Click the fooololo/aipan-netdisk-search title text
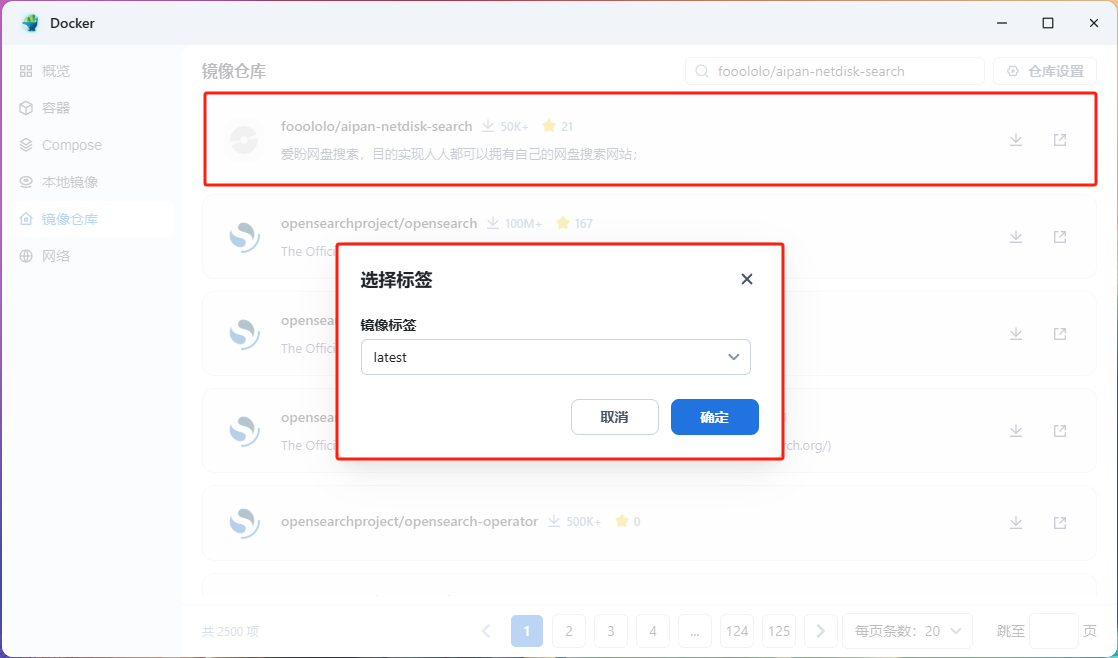This screenshot has width=1118, height=658. pyautogui.click(x=376, y=126)
